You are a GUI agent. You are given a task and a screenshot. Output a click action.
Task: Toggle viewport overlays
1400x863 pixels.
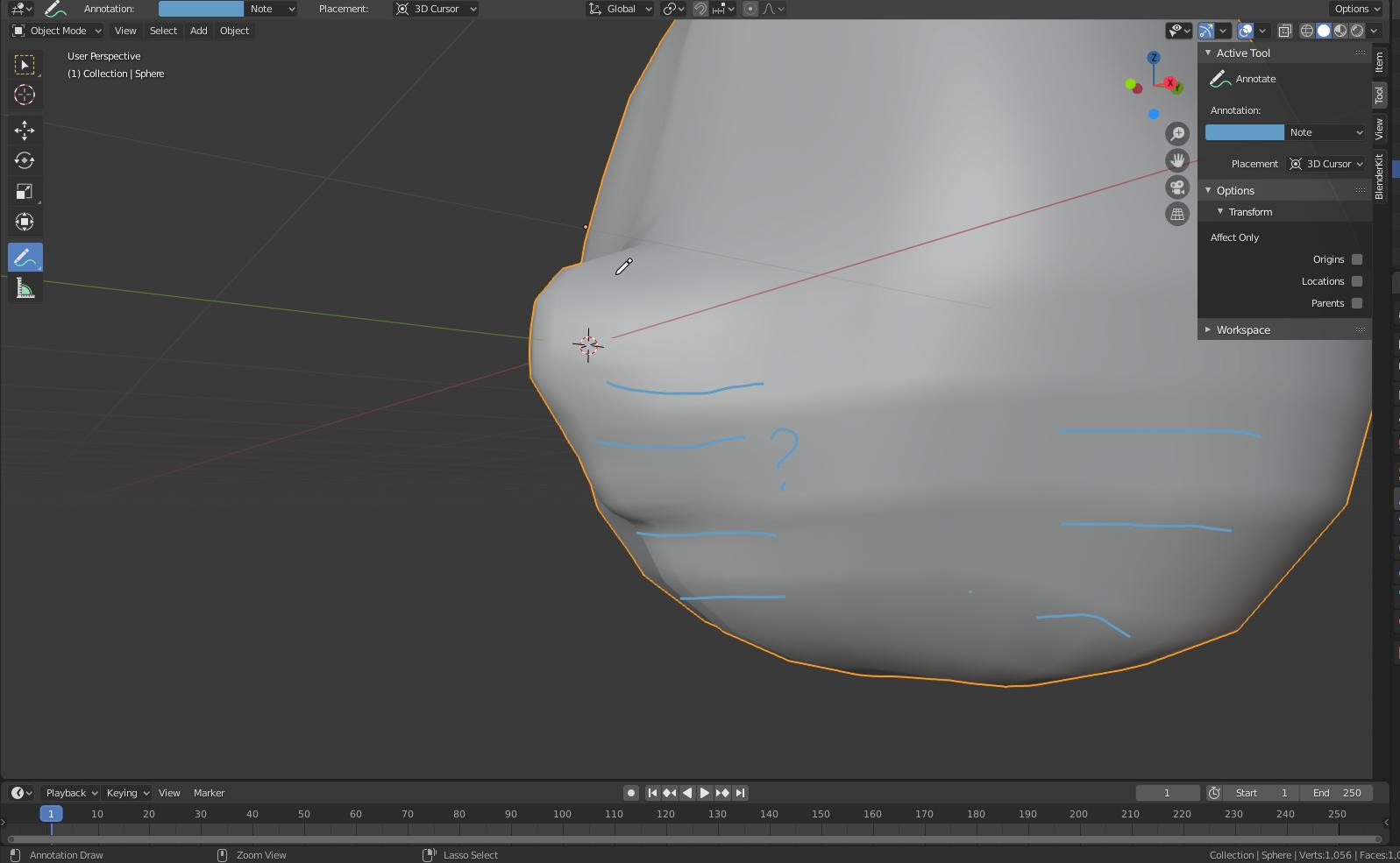click(x=1246, y=31)
